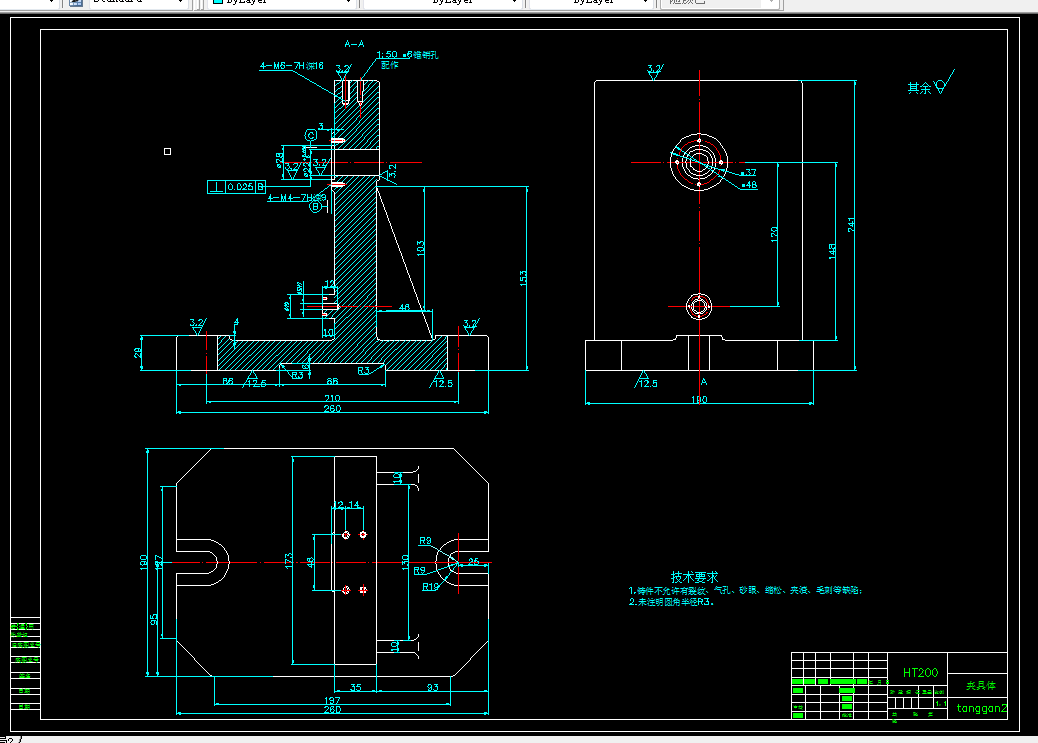Click the 夹具体 part name cell
Screen dimensions: 1038x743
click(980, 685)
